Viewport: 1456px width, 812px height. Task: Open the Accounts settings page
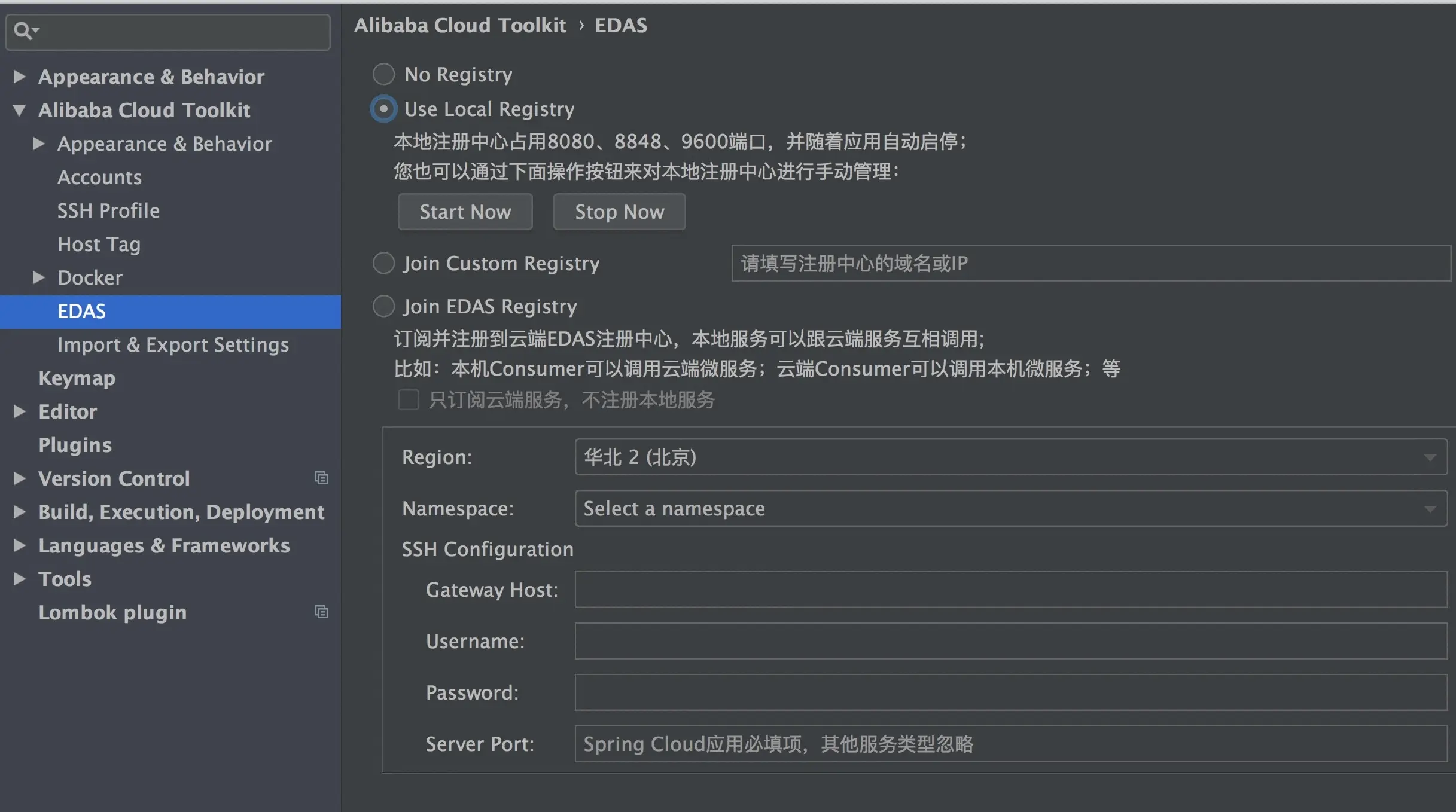[x=99, y=177]
